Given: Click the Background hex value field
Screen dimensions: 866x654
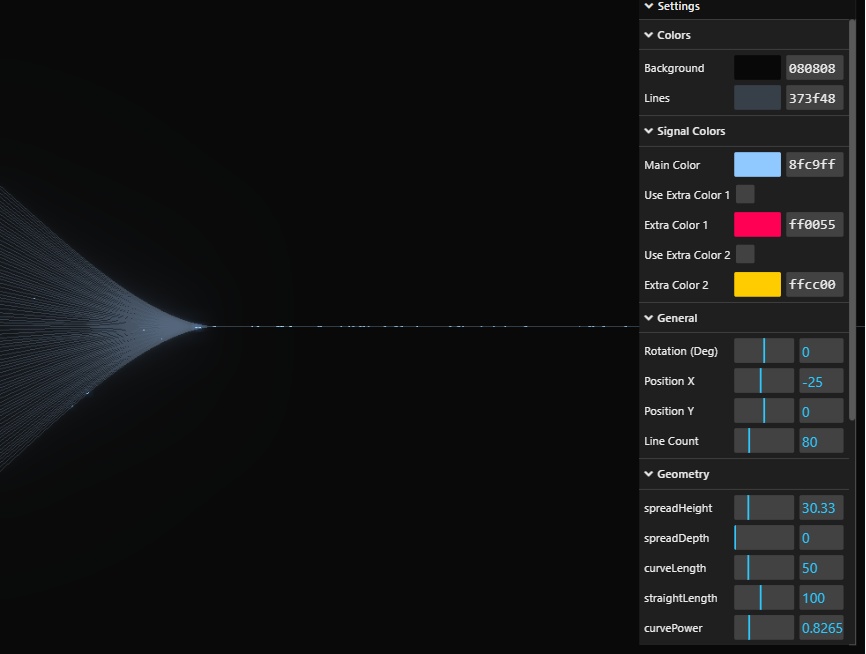Looking at the screenshot, I should (814, 68).
